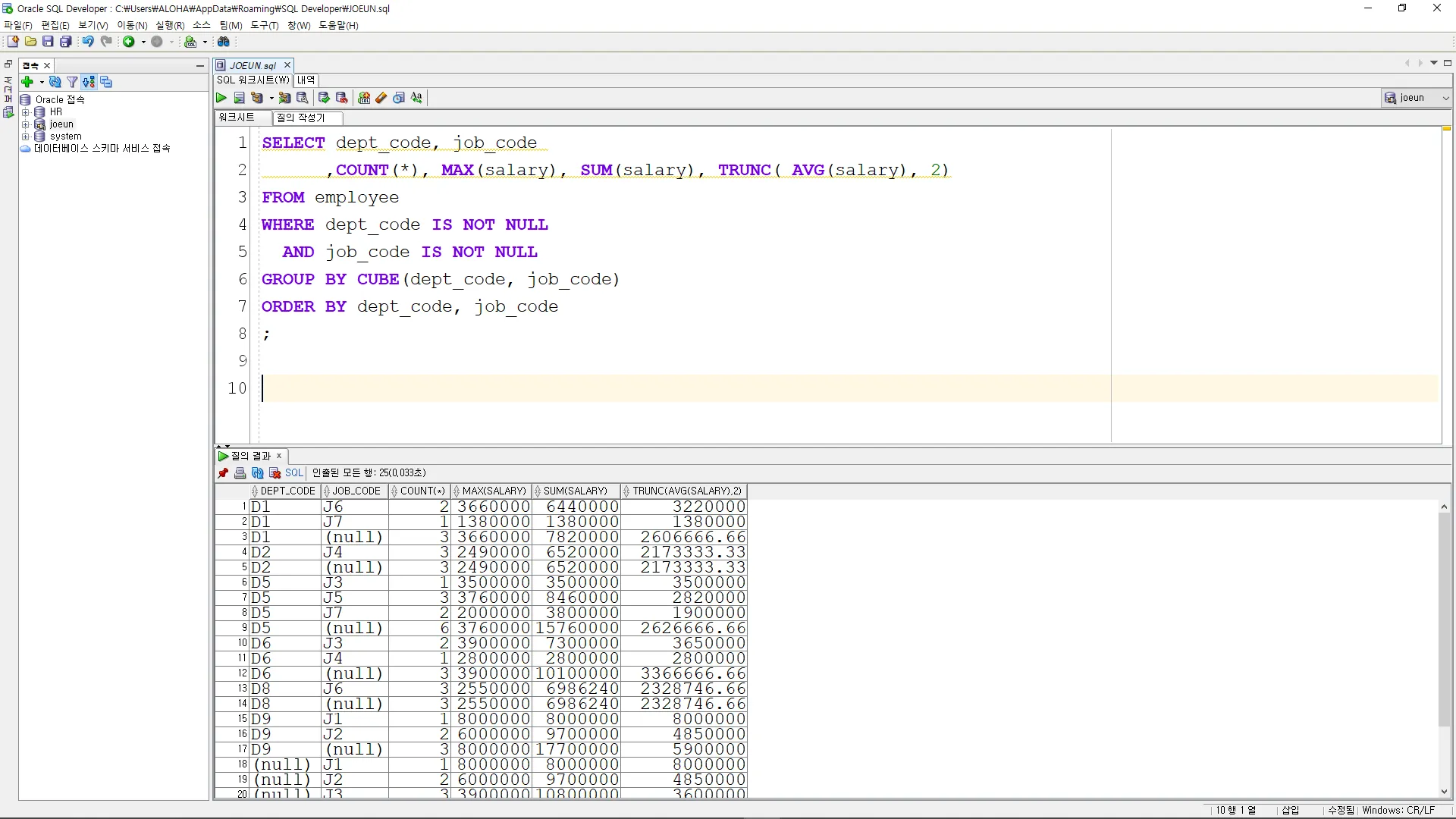This screenshot has height=819, width=1456.
Task: Open the 도구(T) menu
Action: 264,25
